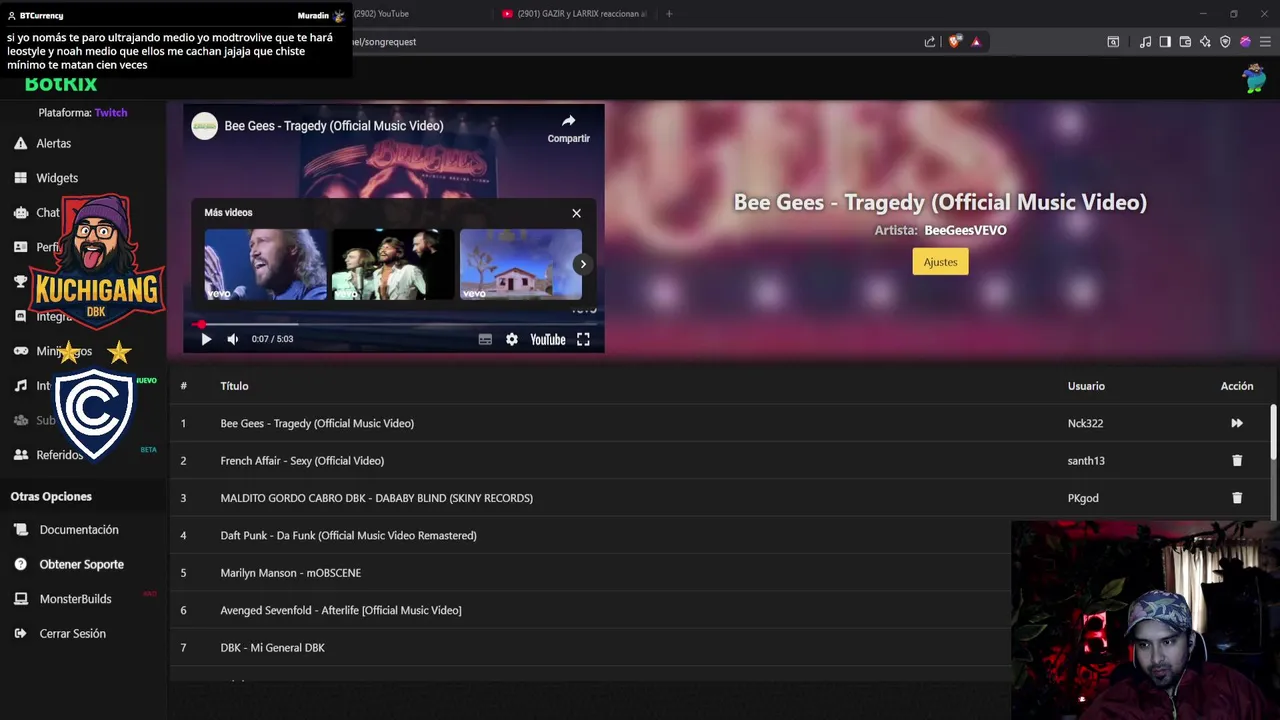The width and height of the screenshot is (1280, 720).
Task: Click the video progress bar
Action: point(394,324)
